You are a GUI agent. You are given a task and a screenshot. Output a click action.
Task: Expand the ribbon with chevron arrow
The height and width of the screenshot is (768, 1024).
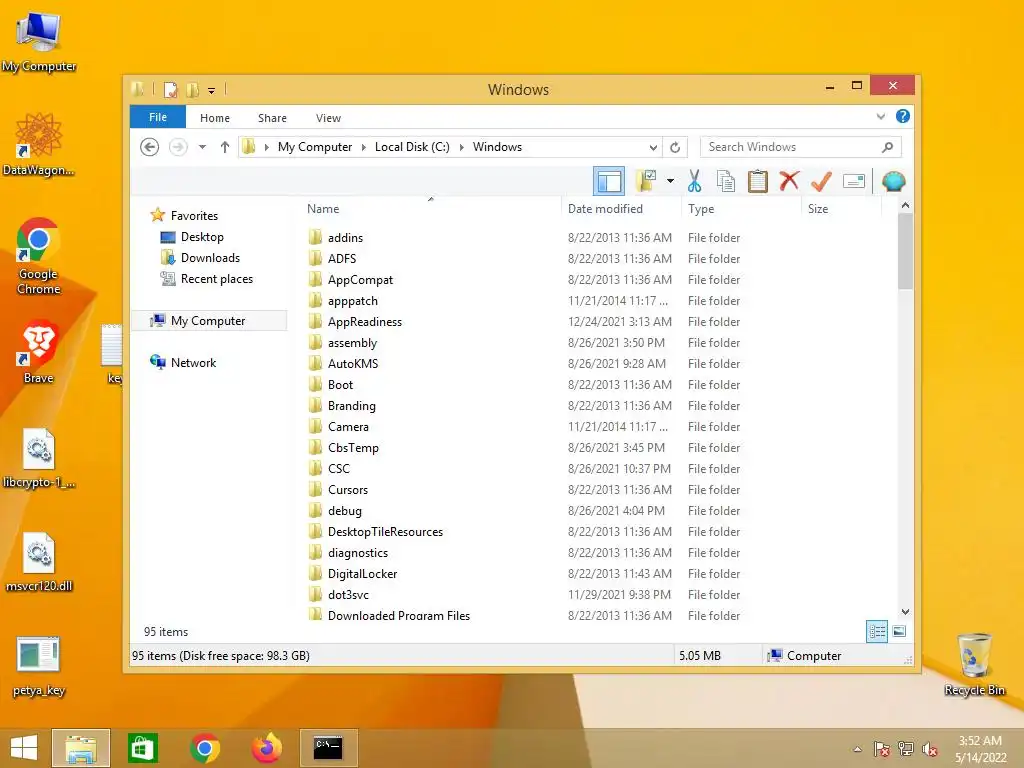click(881, 116)
